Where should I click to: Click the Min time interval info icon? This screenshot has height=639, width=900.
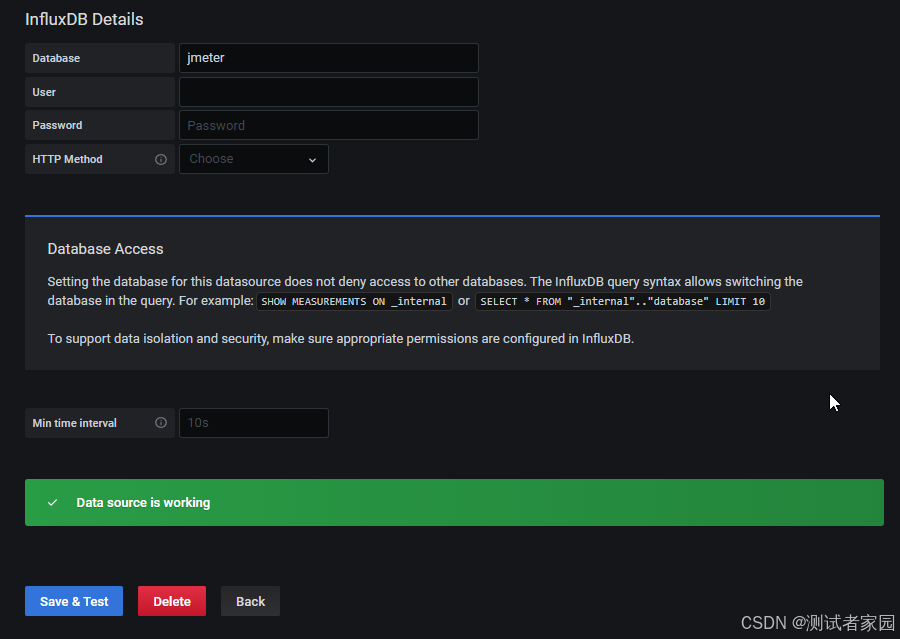161,423
